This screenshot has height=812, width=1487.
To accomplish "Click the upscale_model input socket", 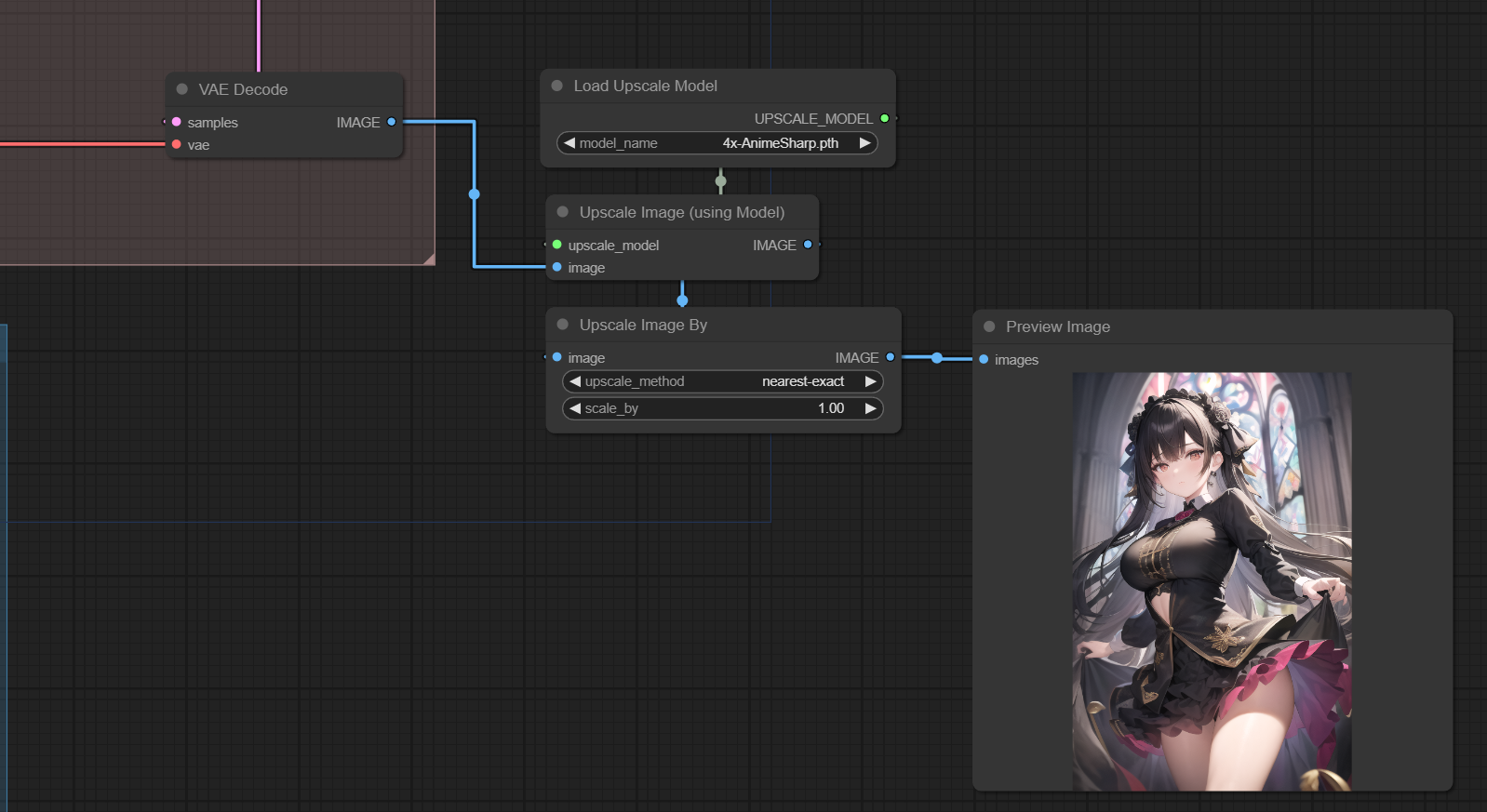I will [557, 245].
